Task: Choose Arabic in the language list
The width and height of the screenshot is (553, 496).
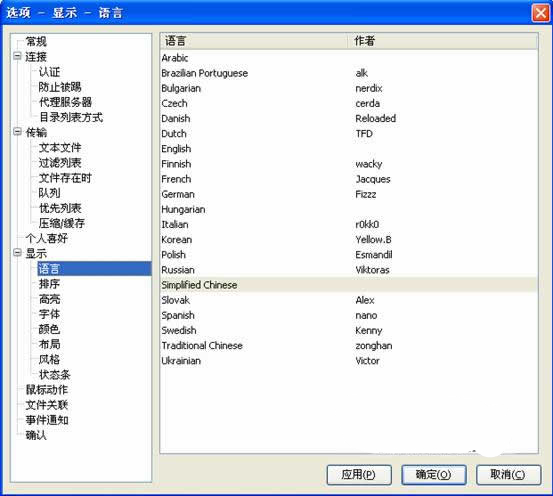Action: click(x=175, y=58)
